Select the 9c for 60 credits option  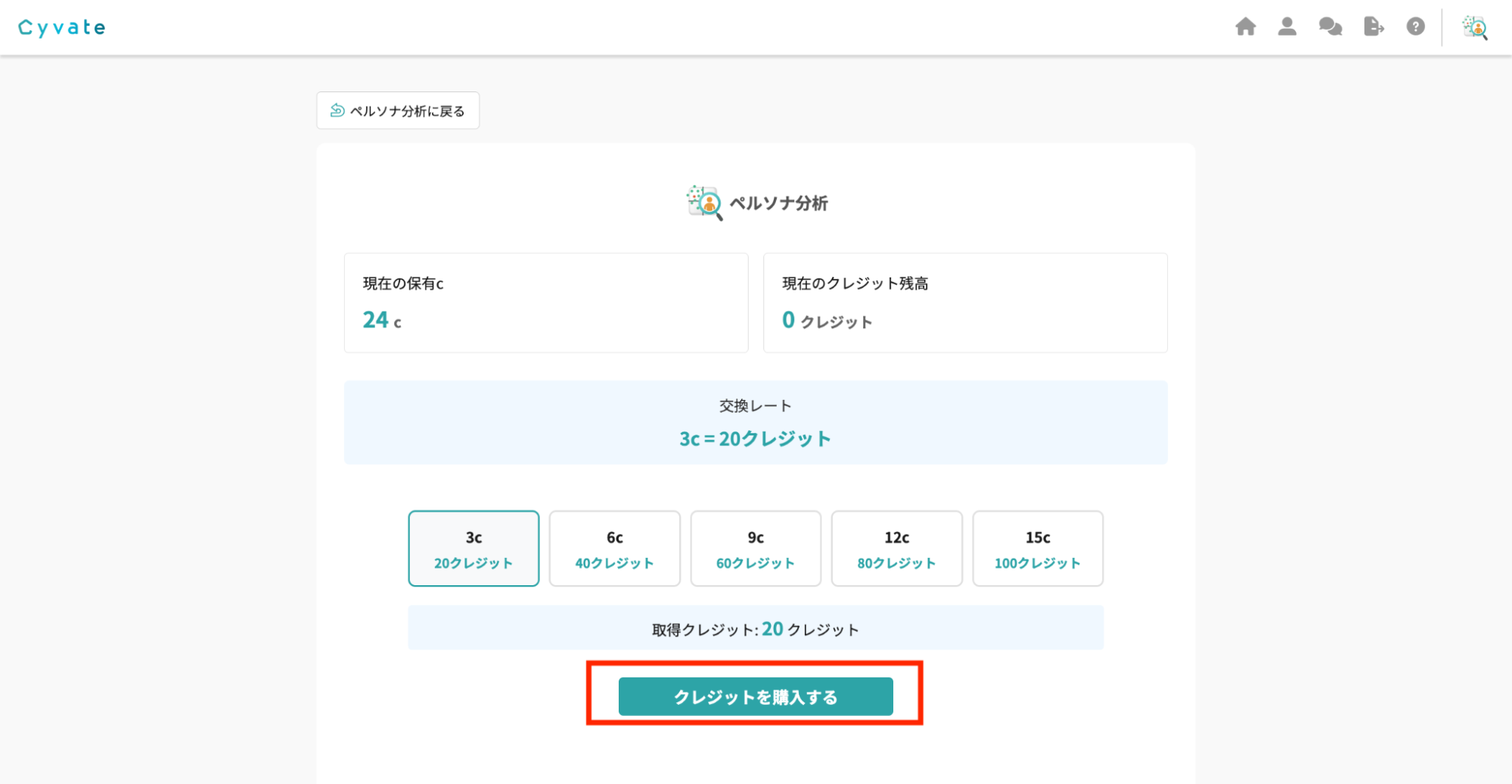coord(756,549)
